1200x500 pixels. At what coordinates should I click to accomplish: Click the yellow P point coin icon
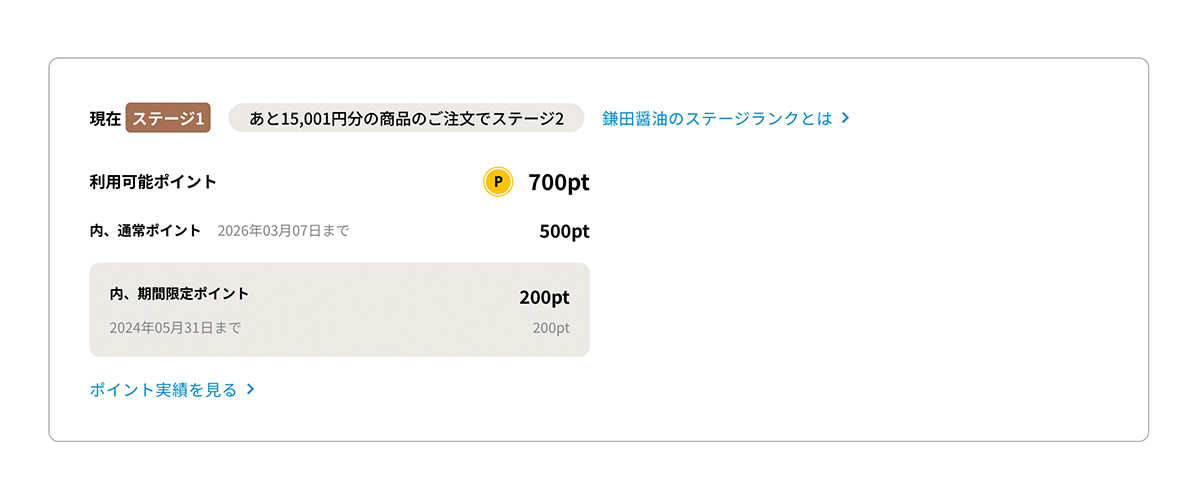[x=498, y=182]
